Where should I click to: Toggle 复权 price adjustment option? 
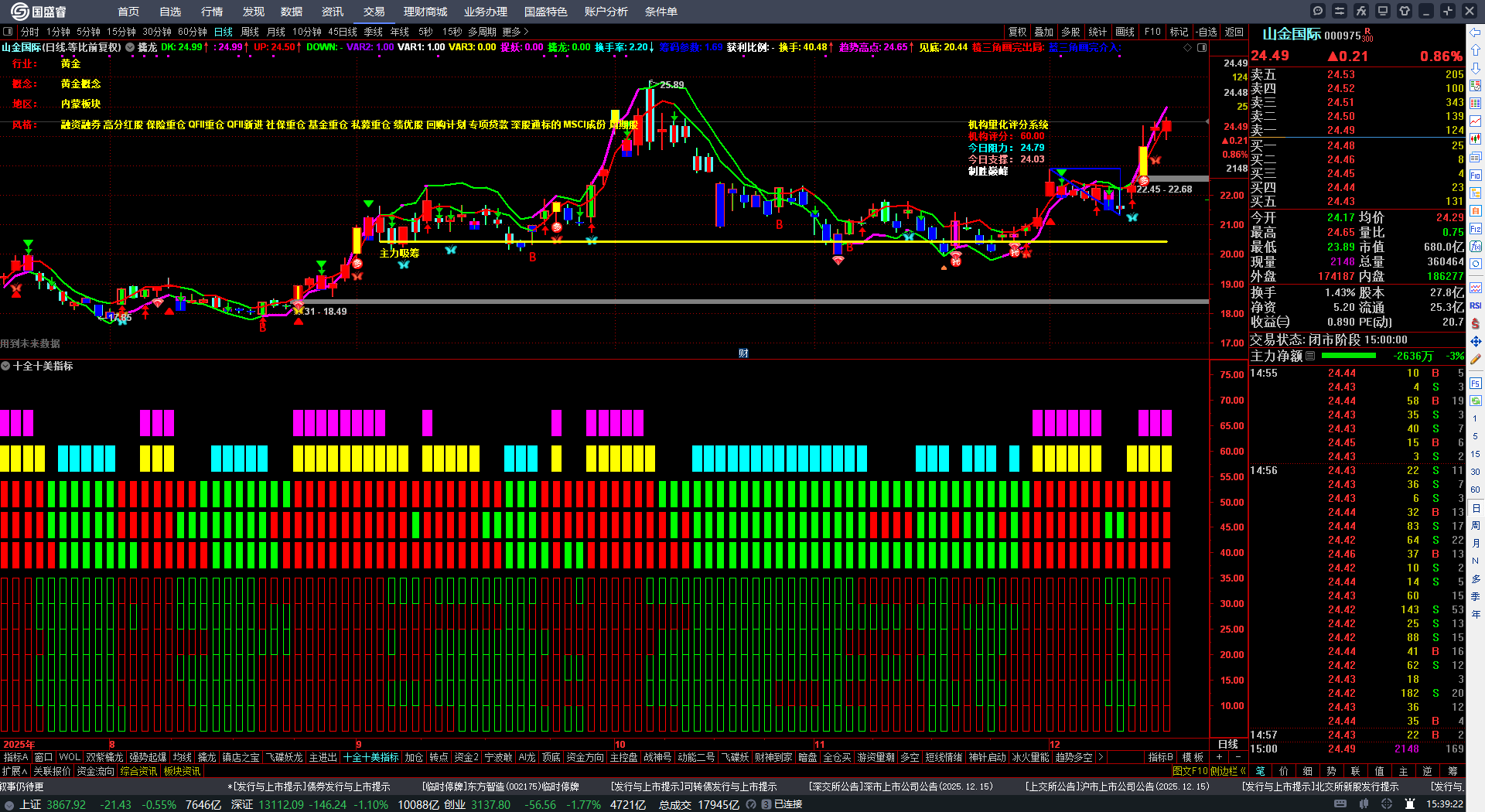1017,32
